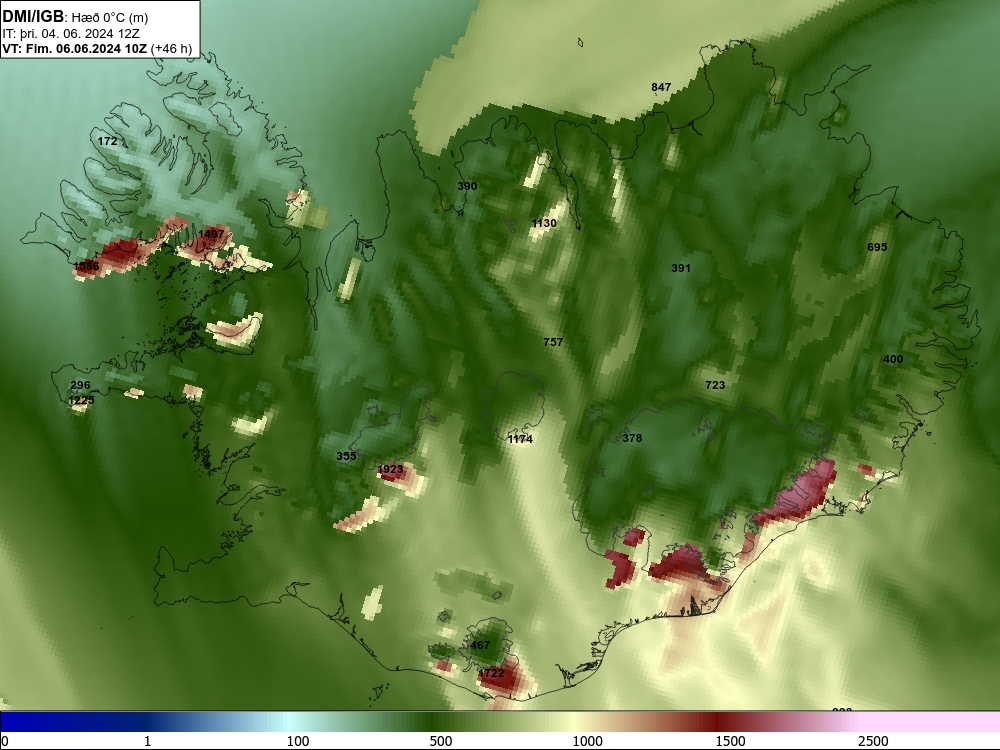Click the 757 map value

coord(553,342)
